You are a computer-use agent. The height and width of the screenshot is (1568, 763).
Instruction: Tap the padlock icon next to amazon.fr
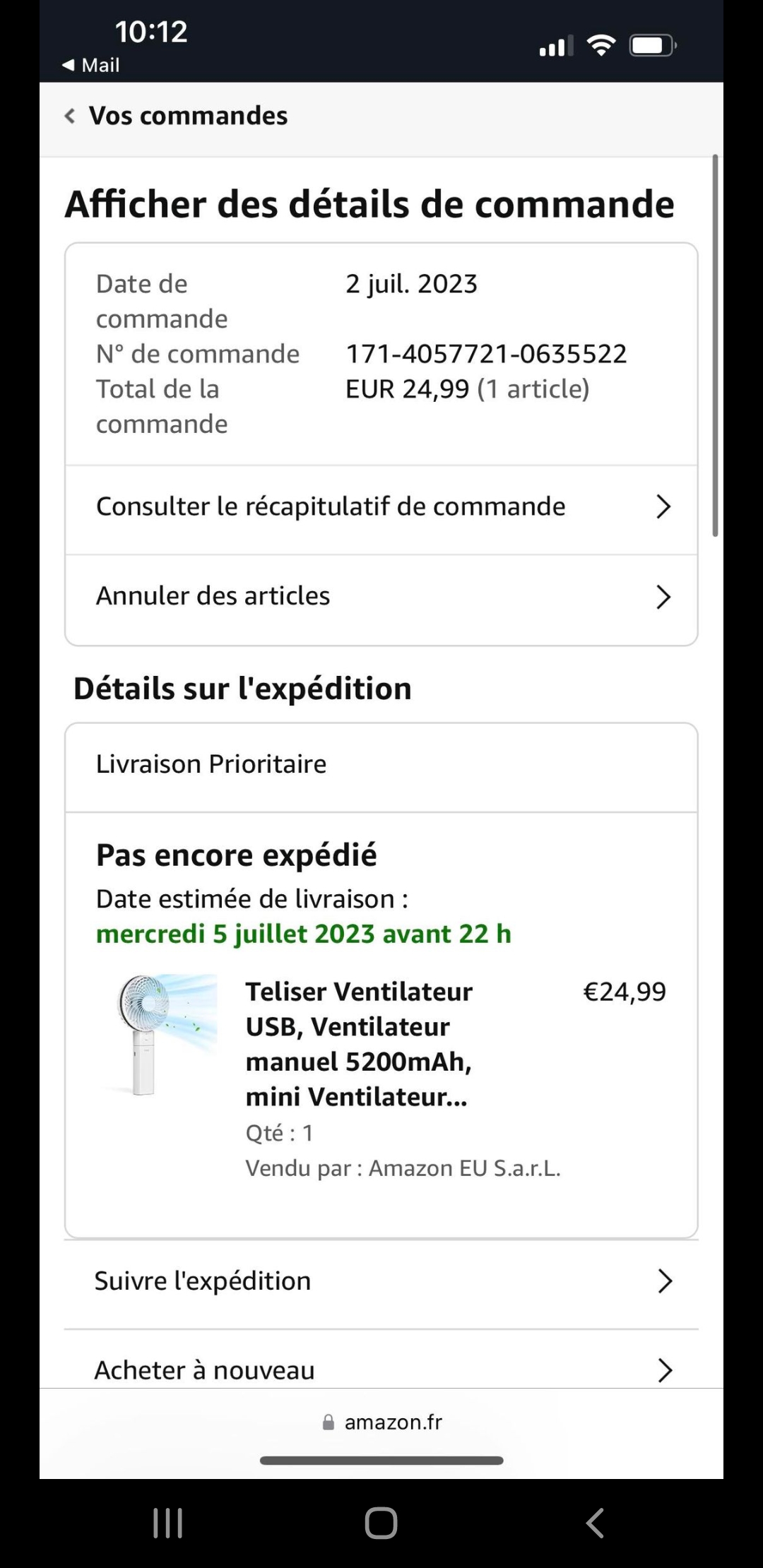(x=328, y=1422)
